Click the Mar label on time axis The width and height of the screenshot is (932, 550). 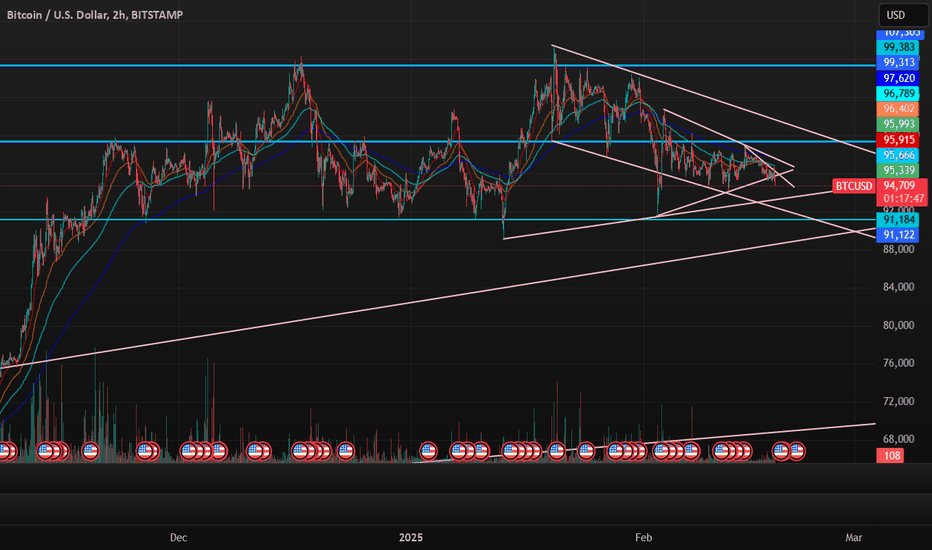click(x=854, y=538)
